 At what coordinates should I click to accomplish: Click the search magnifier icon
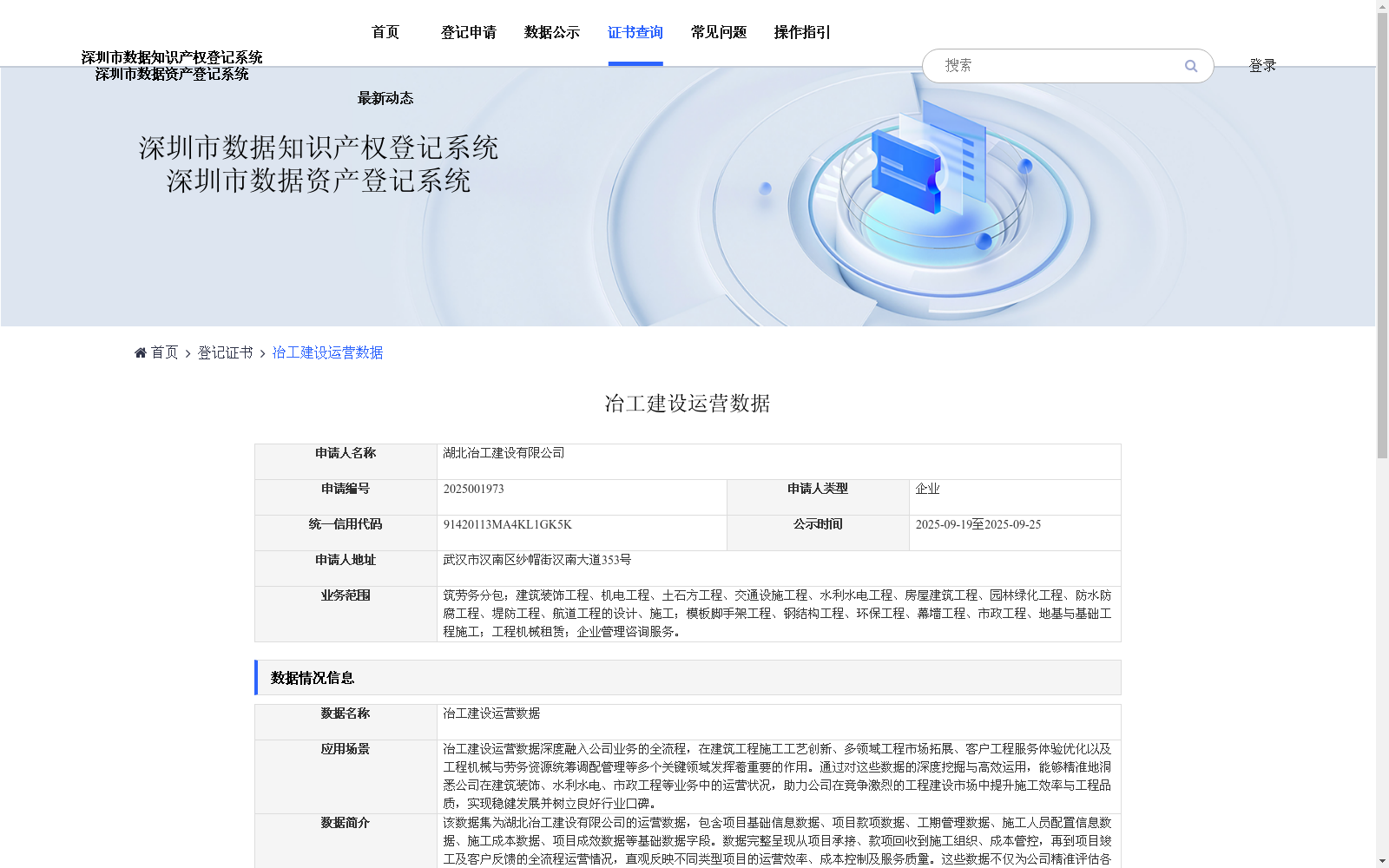coord(1191,66)
